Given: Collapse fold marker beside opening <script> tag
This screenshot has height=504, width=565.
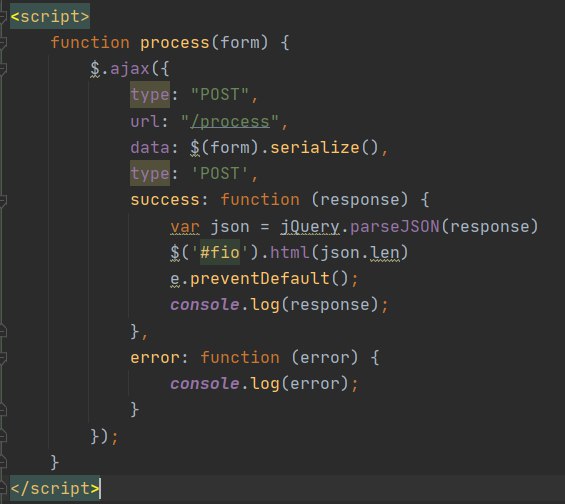Looking at the screenshot, I should 3,16.
